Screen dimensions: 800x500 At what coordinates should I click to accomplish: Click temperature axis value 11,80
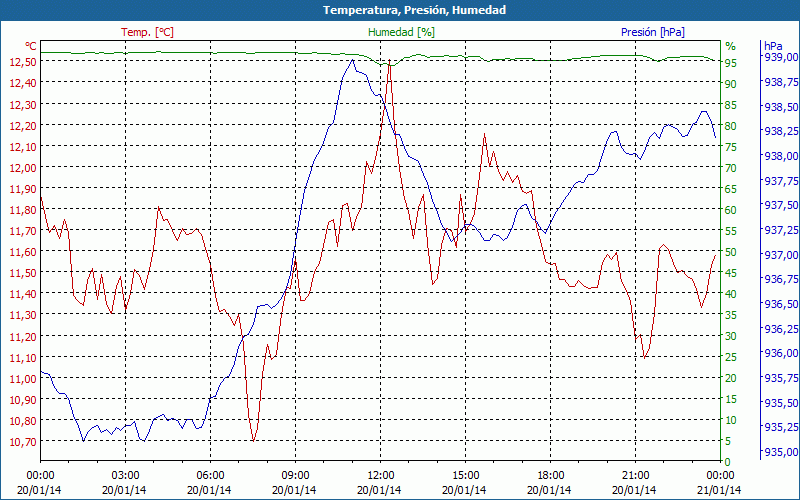[23, 209]
